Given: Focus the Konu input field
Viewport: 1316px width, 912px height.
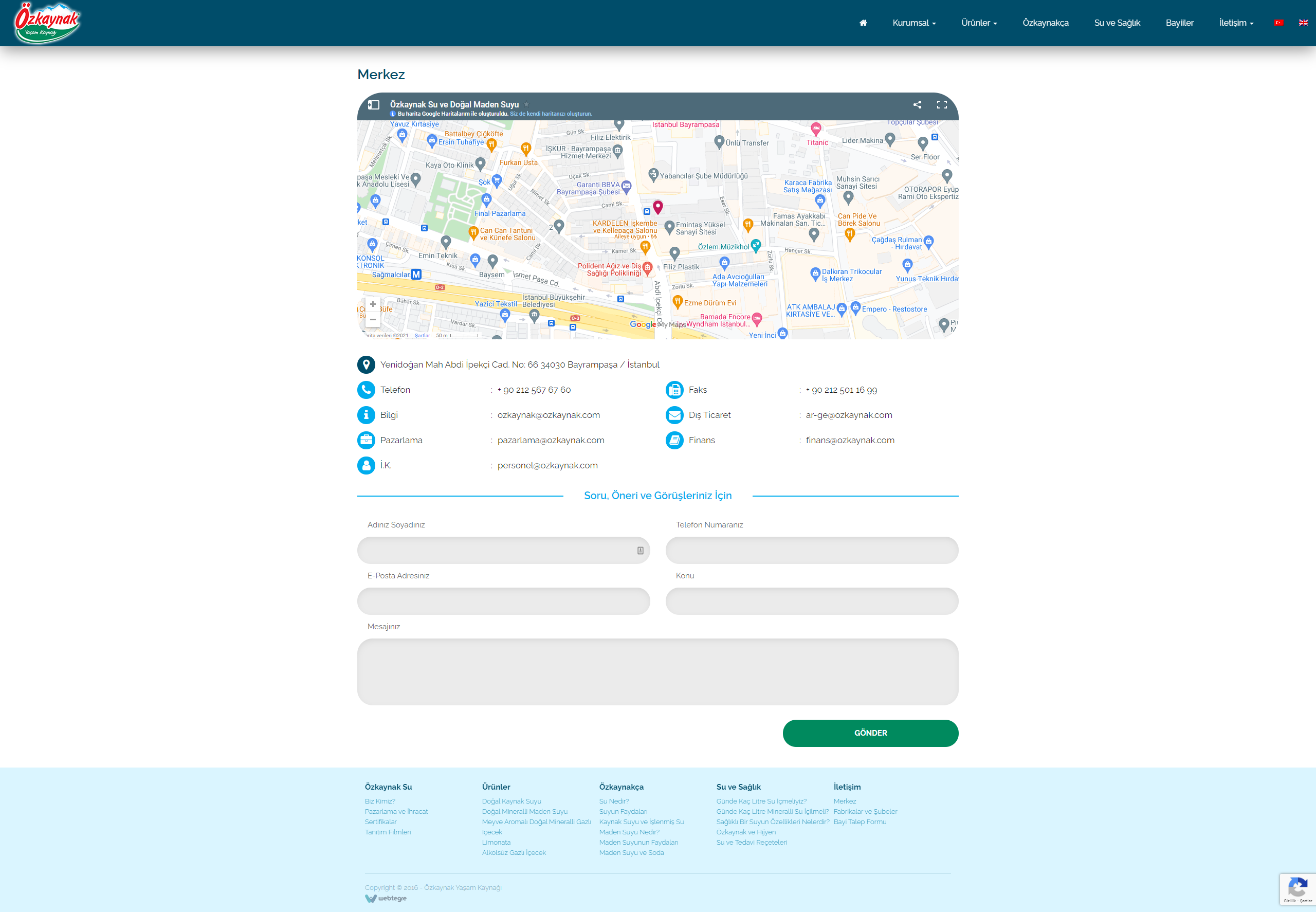Looking at the screenshot, I should tap(812, 601).
